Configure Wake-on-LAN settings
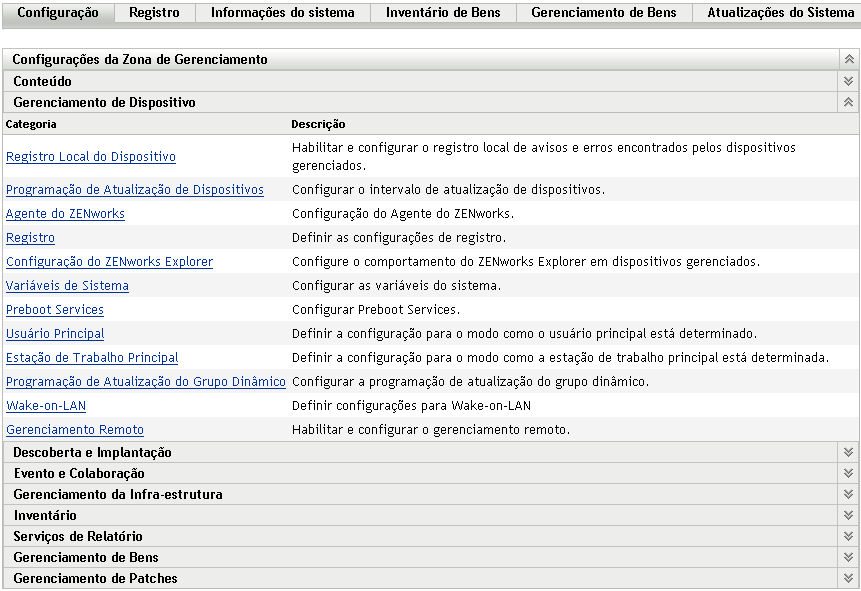The height and width of the screenshot is (591, 861). (x=45, y=407)
